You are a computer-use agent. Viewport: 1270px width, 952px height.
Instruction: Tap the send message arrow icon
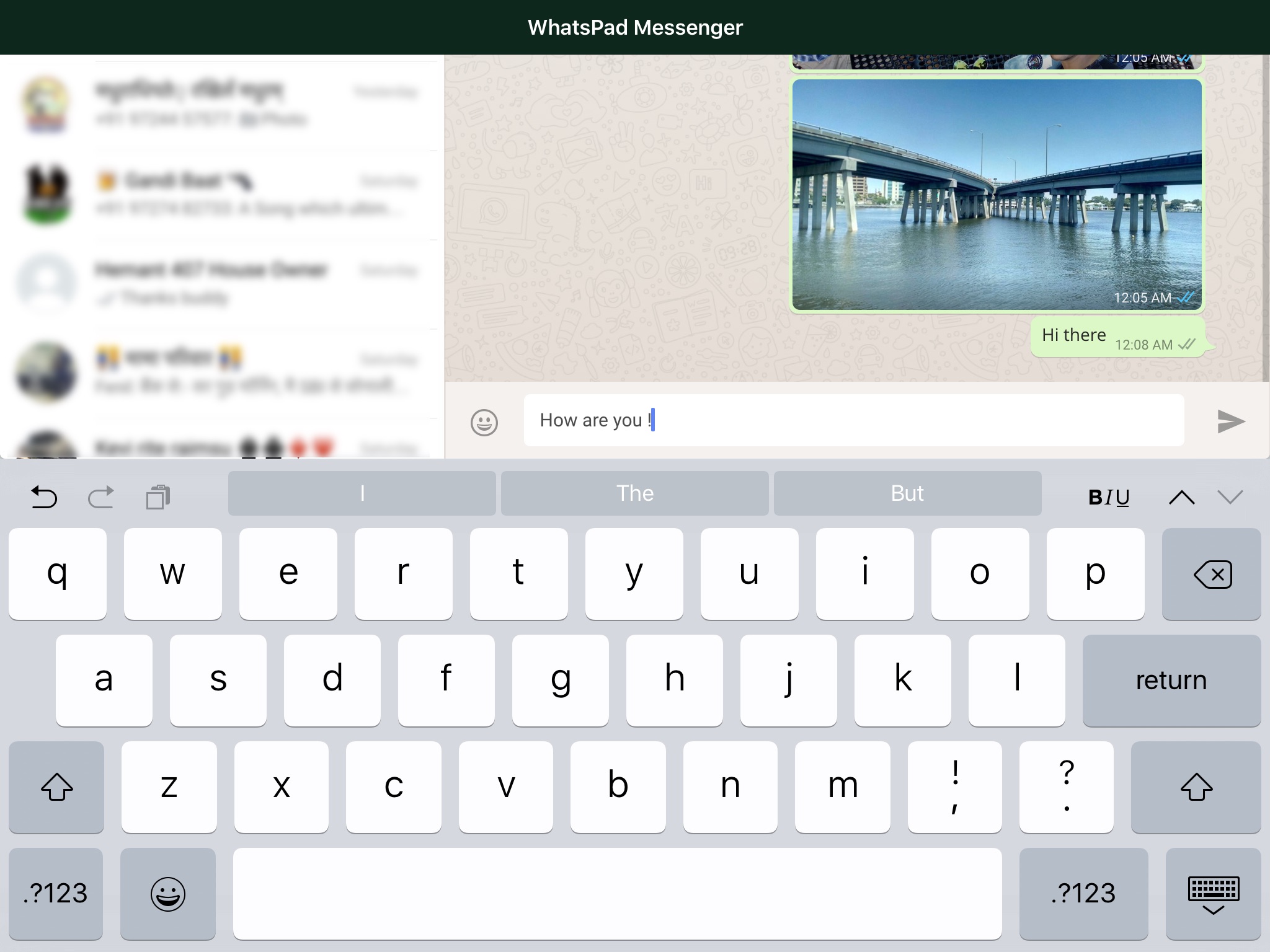tap(1230, 421)
